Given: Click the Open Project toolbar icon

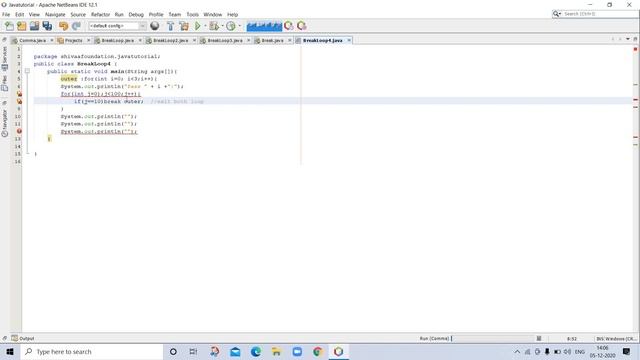Looking at the screenshot, I should (x=34, y=26).
